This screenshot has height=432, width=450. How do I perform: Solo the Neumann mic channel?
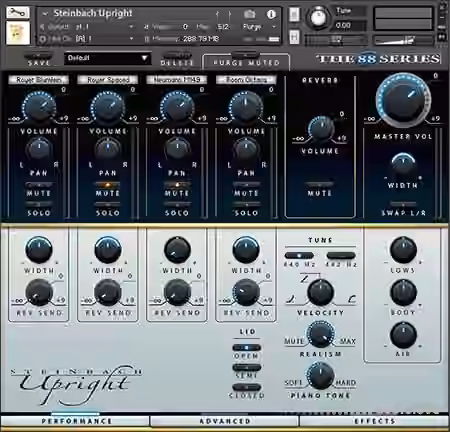(x=177, y=204)
